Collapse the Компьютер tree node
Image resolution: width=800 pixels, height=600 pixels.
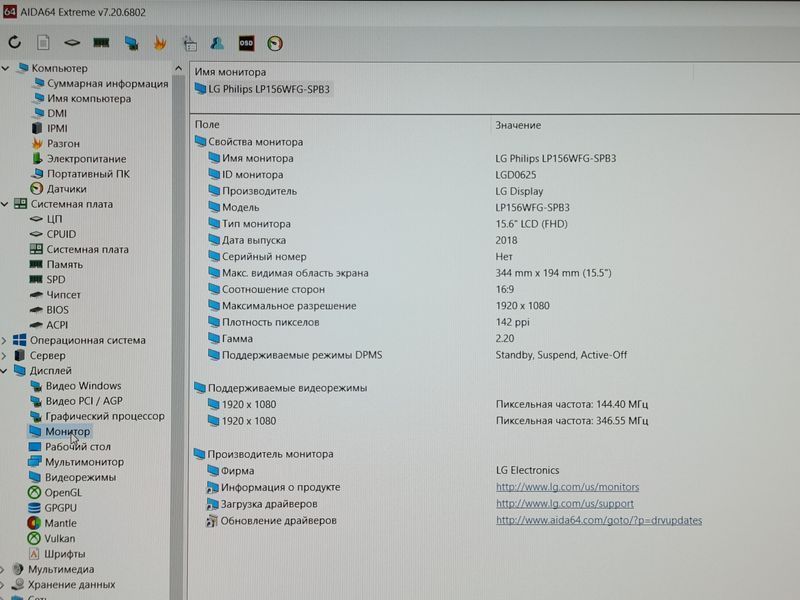(5, 68)
